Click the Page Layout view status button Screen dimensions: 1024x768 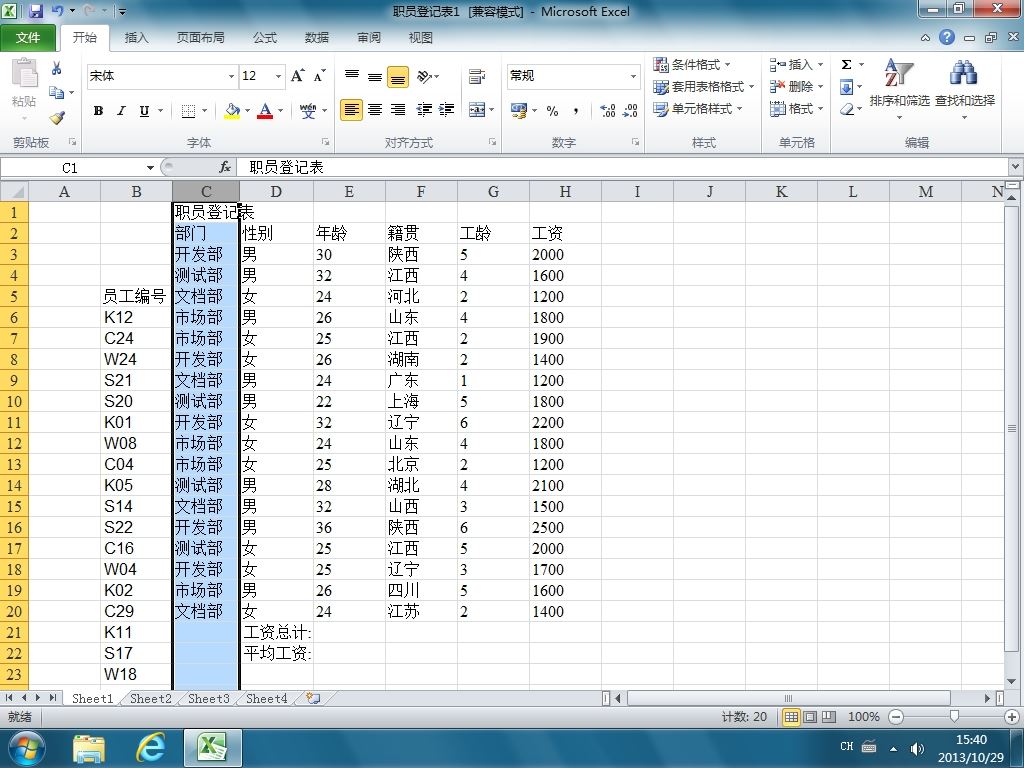(x=810, y=717)
